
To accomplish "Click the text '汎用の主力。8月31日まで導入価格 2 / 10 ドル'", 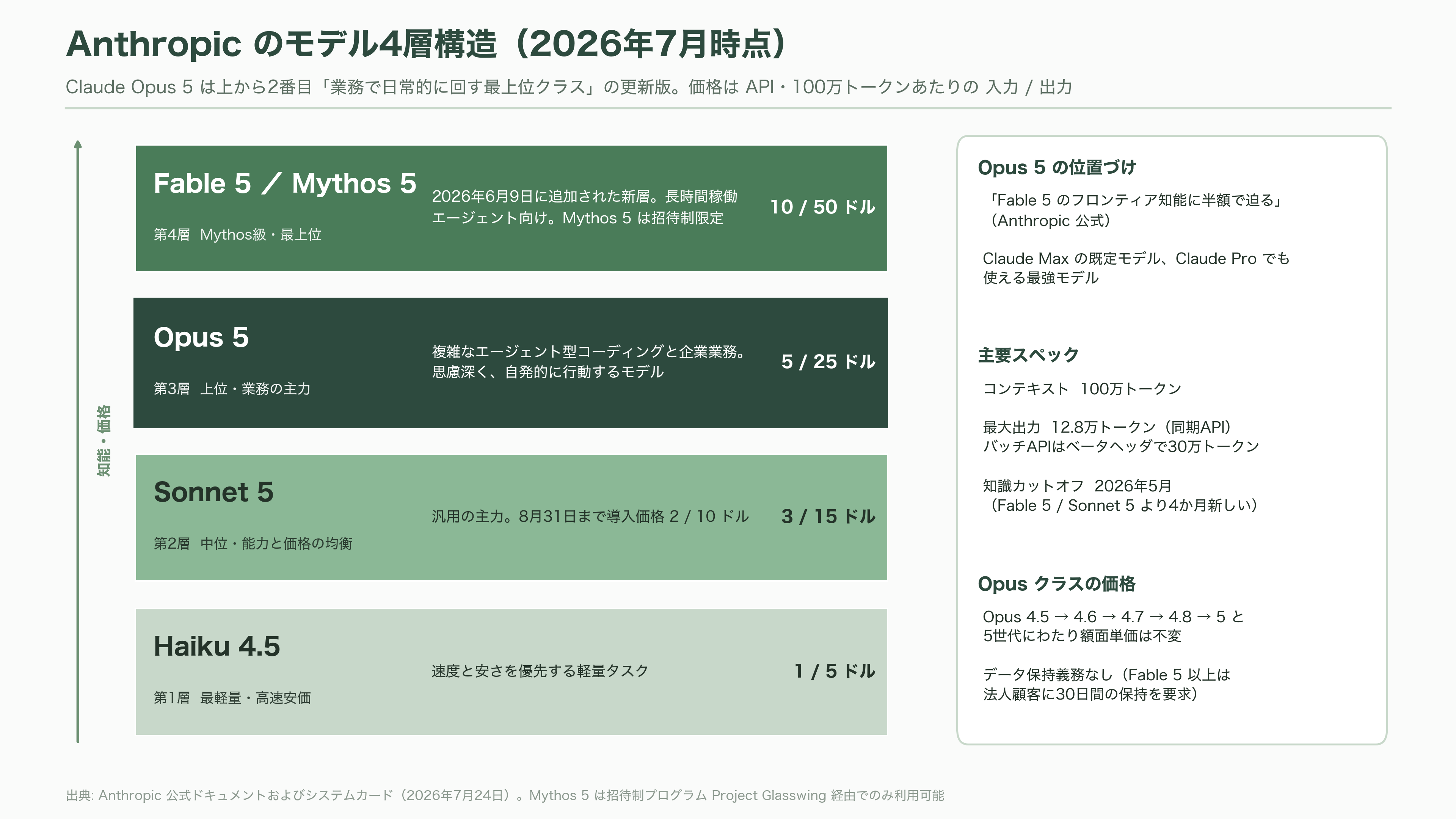I will point(590,516).
